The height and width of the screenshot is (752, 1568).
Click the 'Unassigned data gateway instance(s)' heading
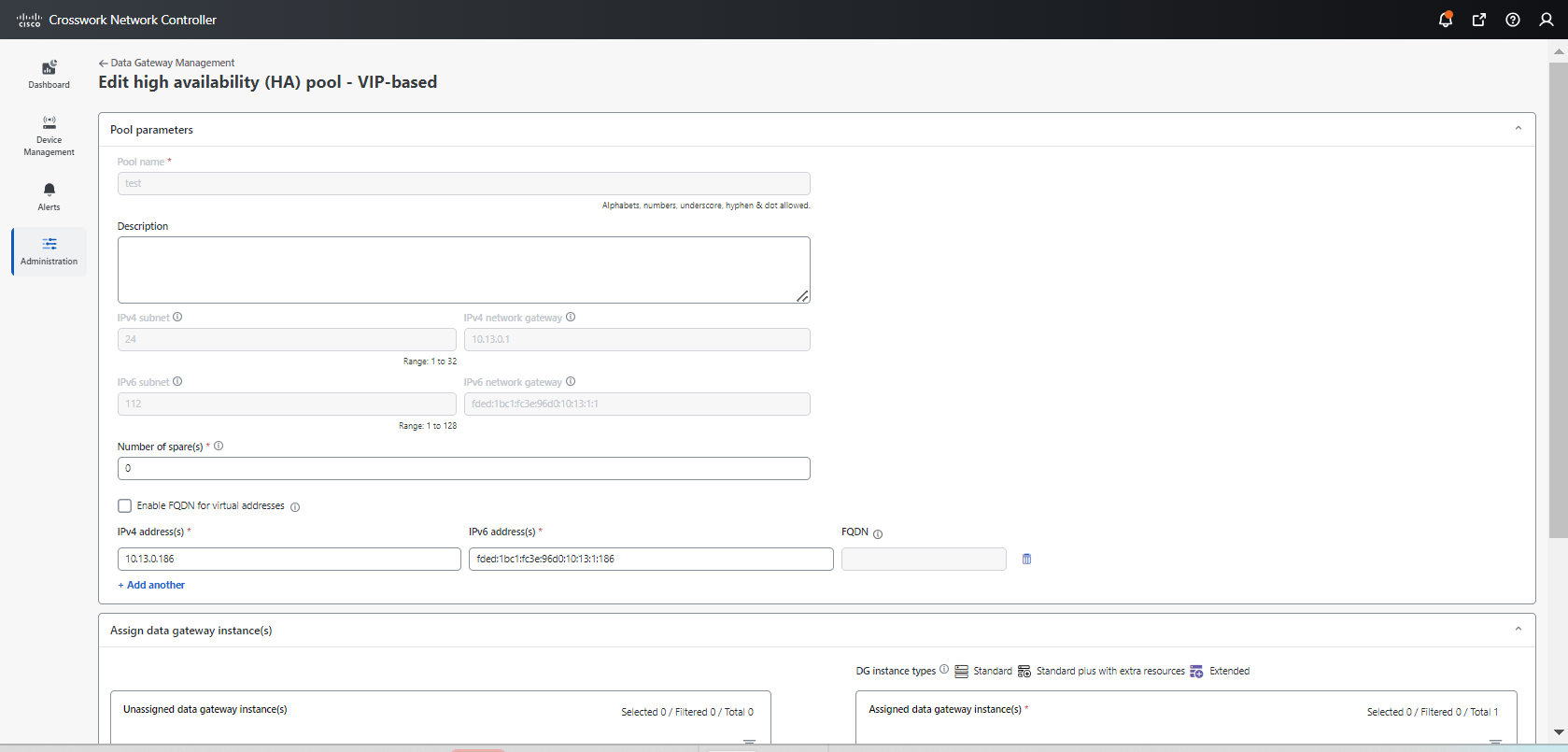[x=205, y=710]
